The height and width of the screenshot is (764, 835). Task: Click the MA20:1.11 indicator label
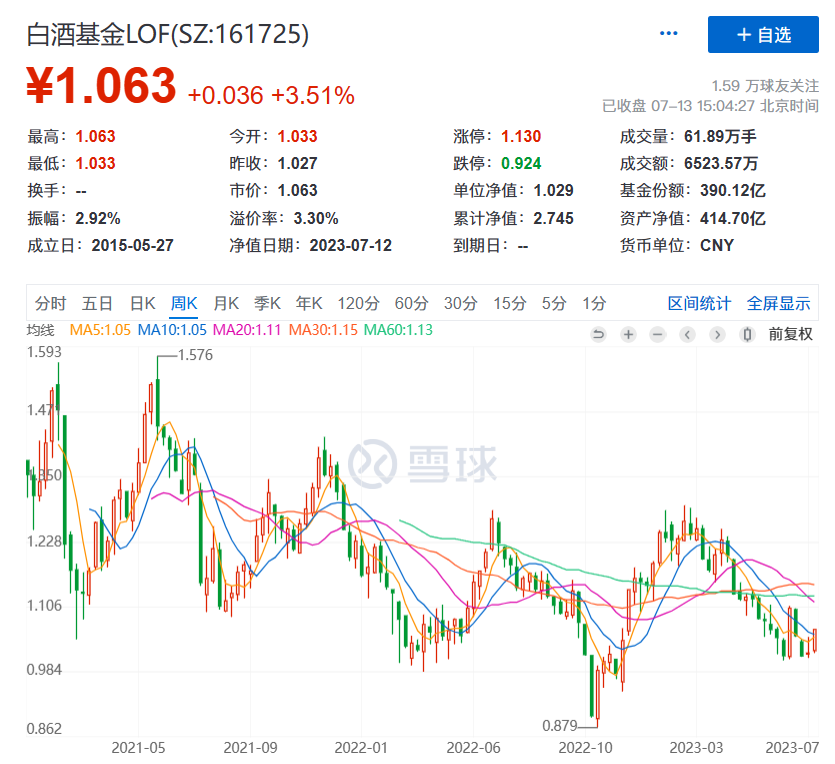(247, 330)
